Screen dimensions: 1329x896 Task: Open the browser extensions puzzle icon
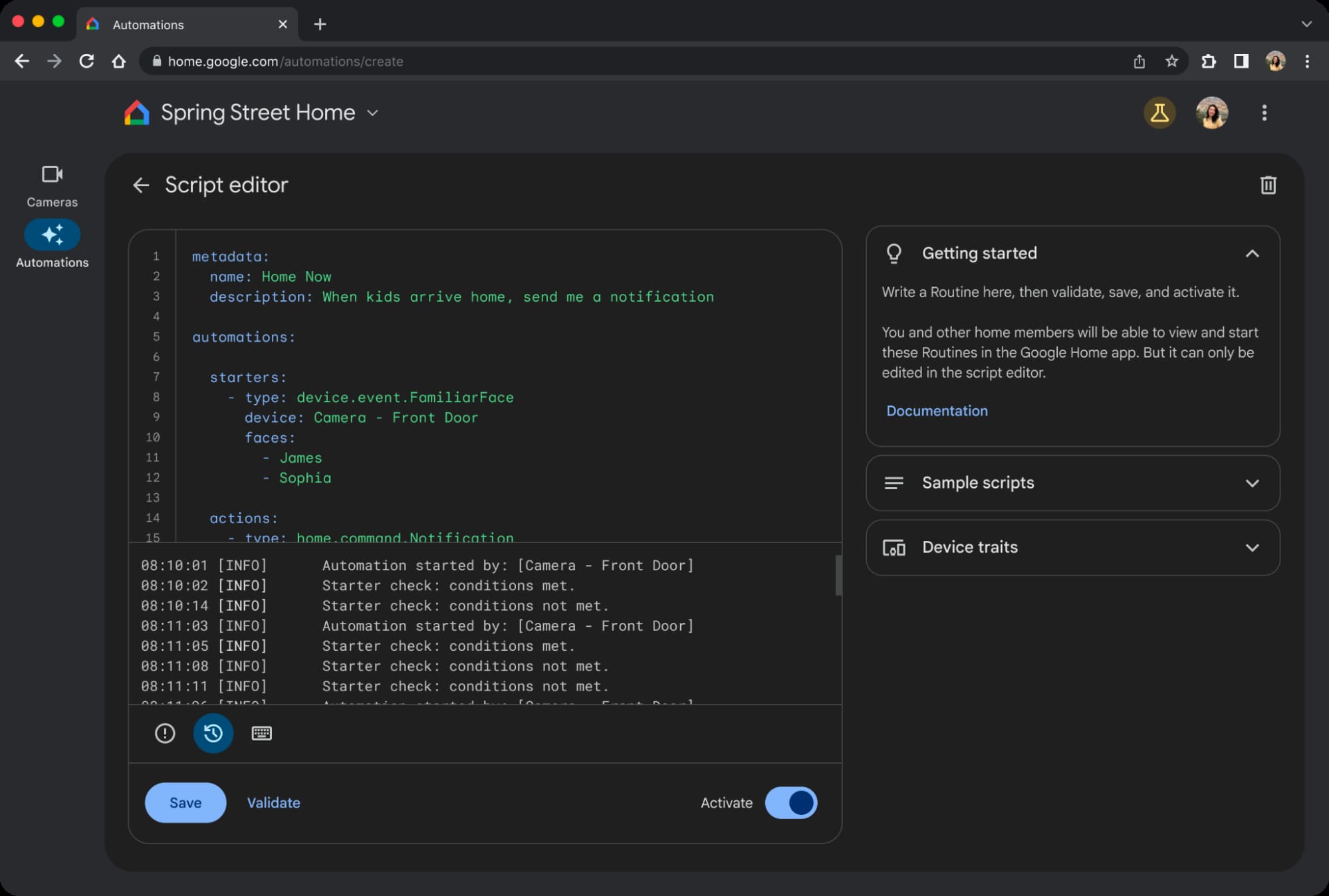pyautogui.click(x=1208, y=61)
